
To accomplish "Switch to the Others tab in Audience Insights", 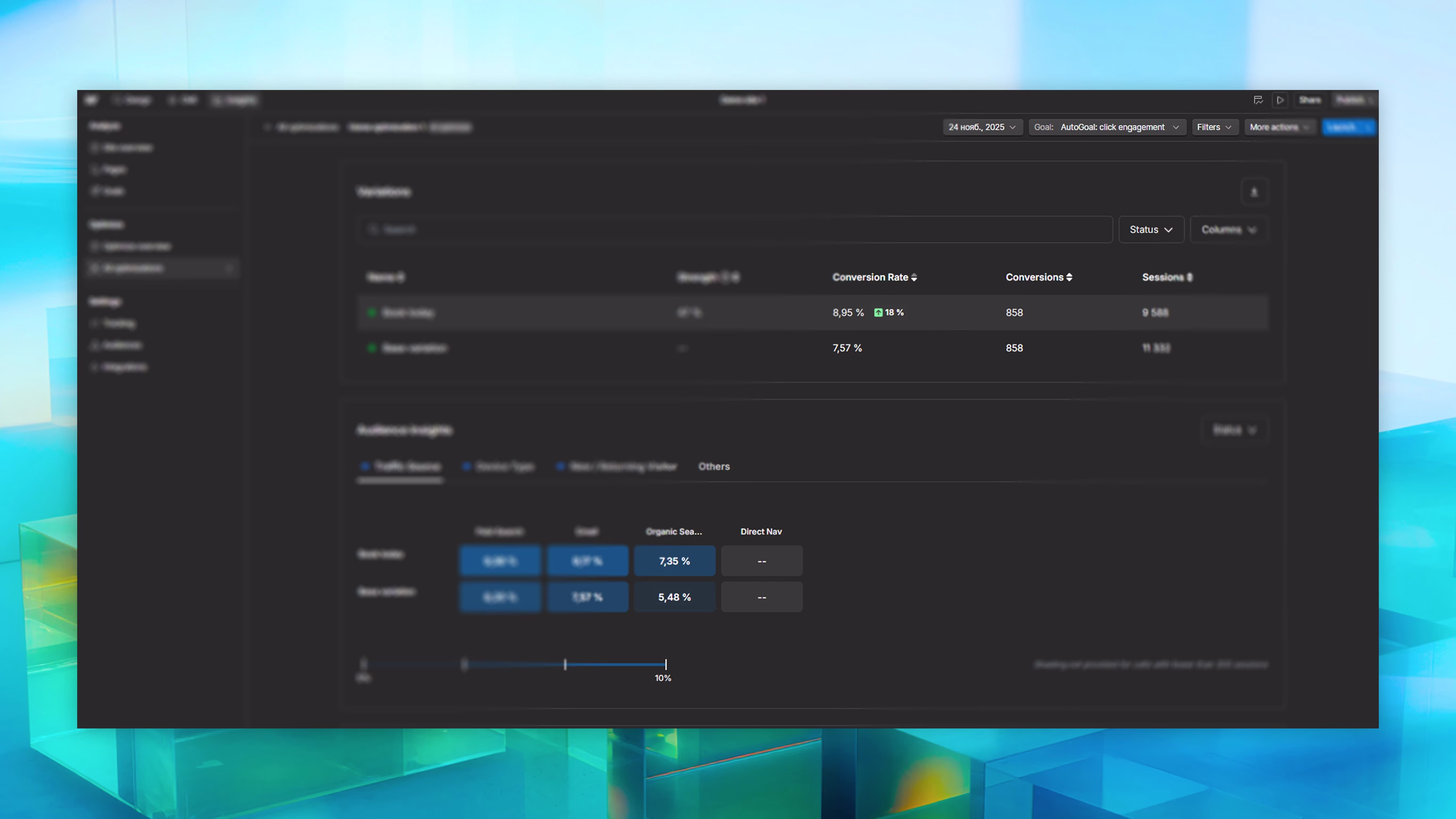I will 714,466.
